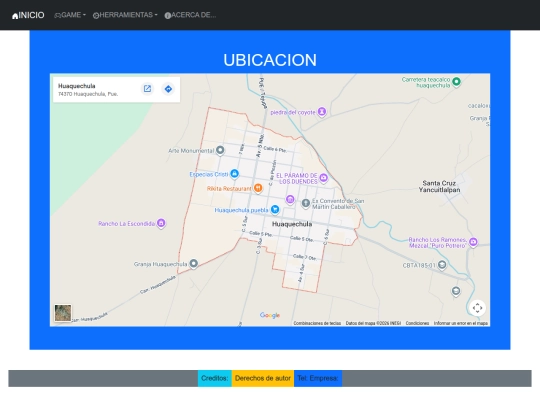
Task: Click Informar un error en el mapa
Action: (x=460, y=323)
